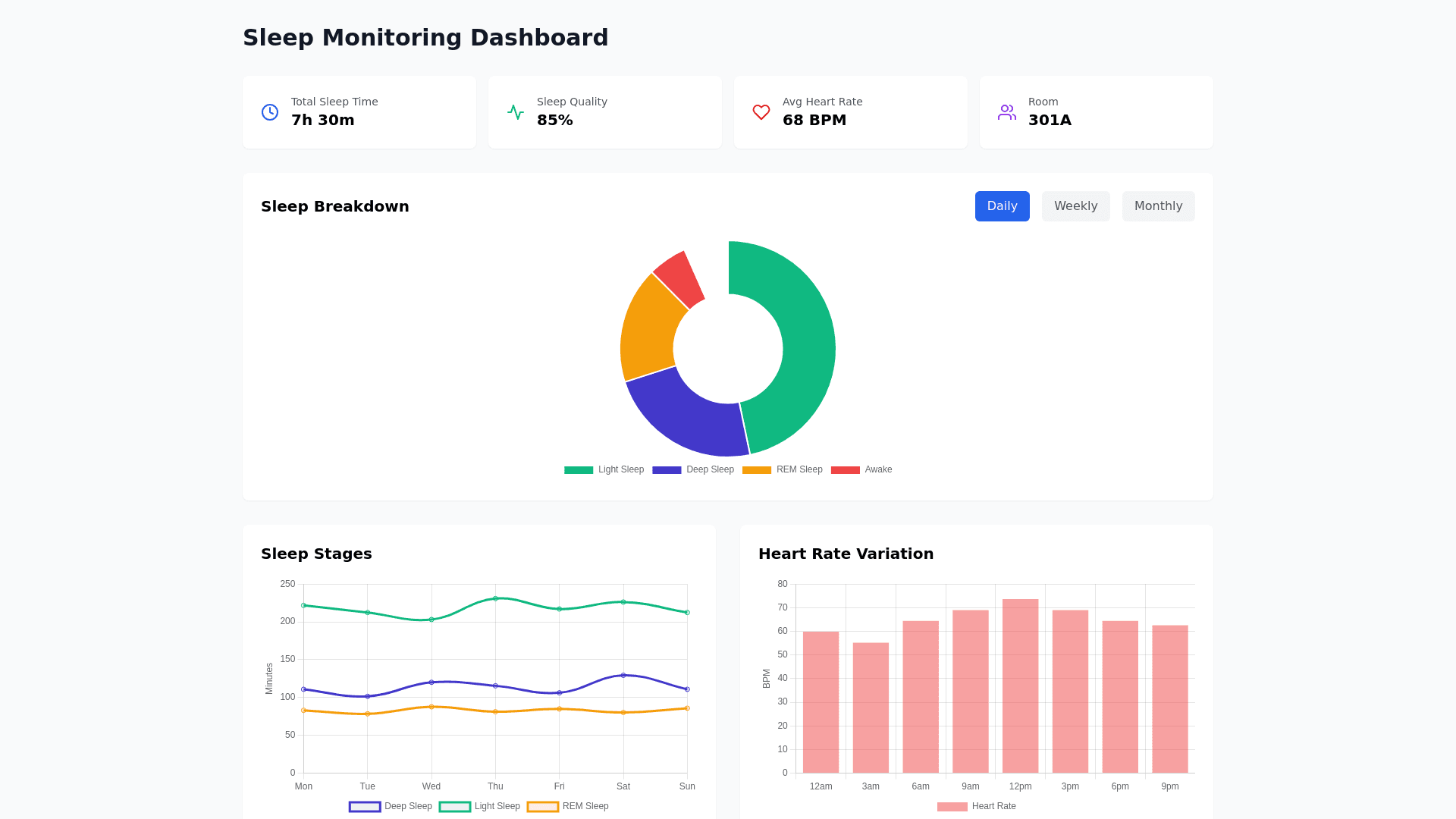Screen dimensions: 1456x819
Task: Select the Daily view button
Action: click(1002, 206)
